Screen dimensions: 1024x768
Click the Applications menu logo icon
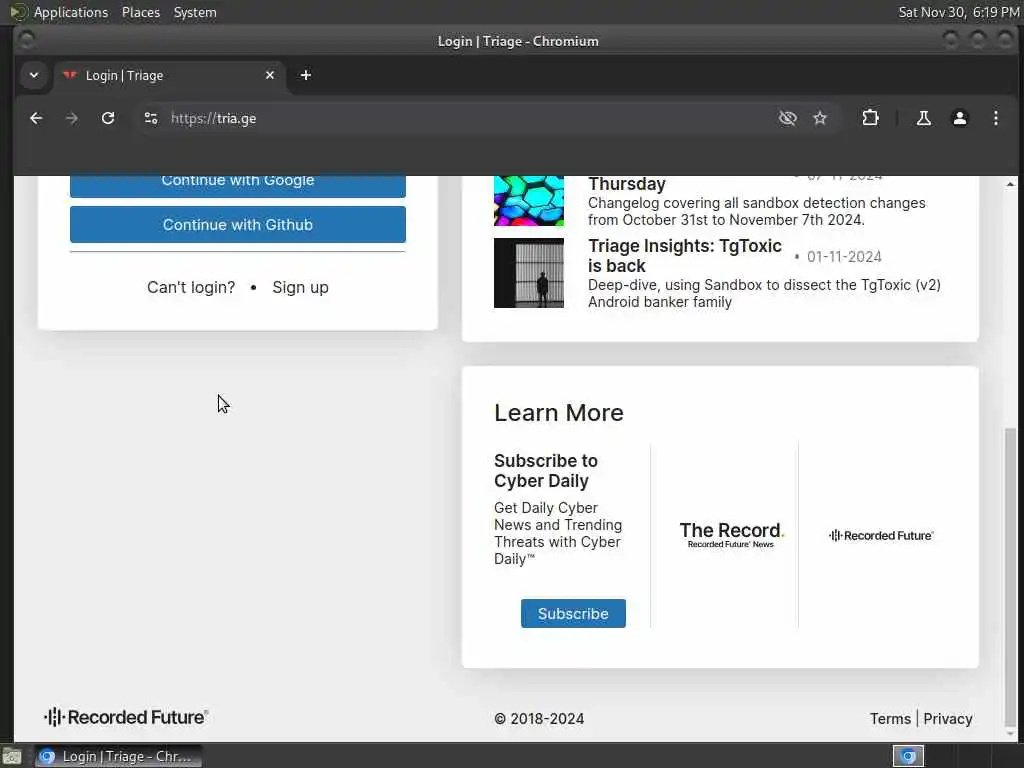(18, 12)
